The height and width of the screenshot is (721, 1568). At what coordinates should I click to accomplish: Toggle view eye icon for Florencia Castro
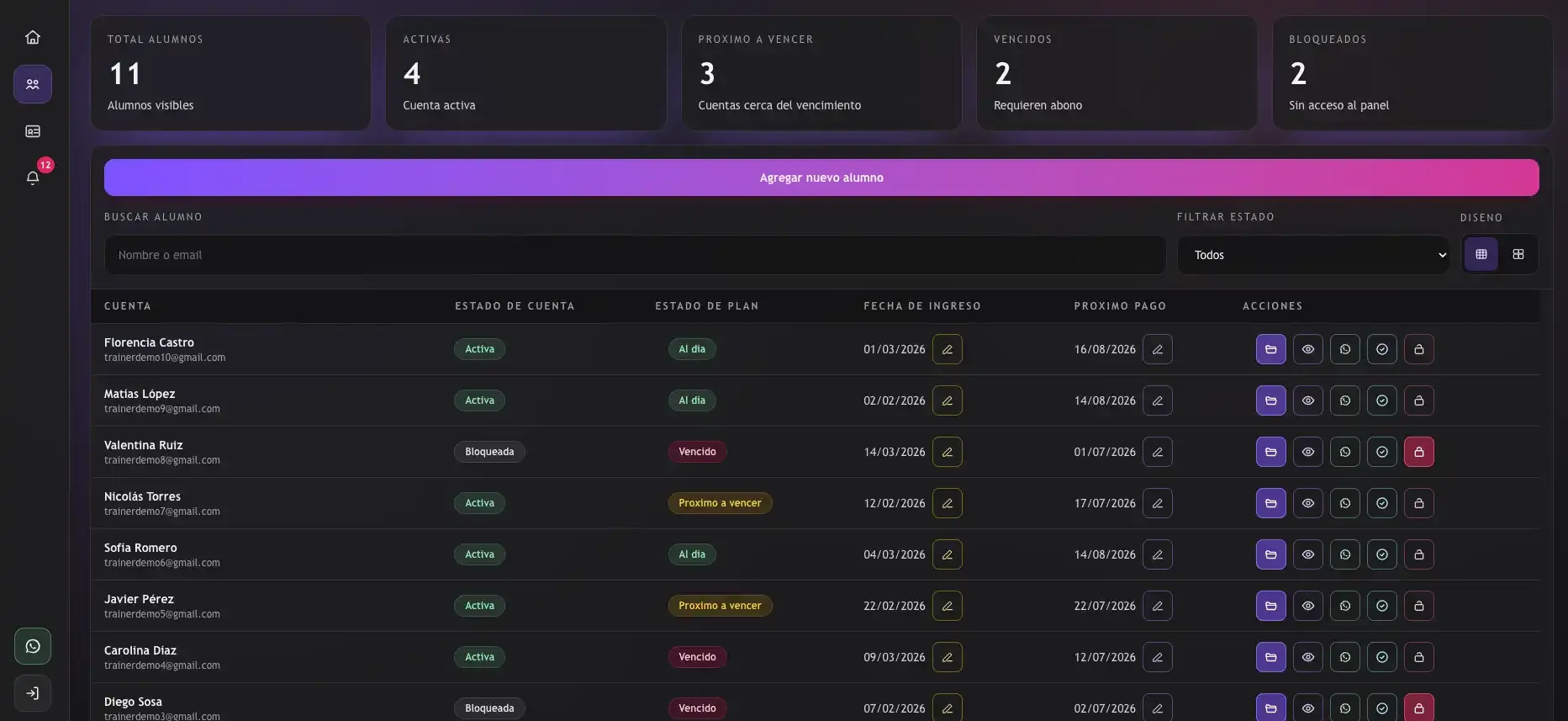pyautogui.click(x=1307, y=349)
